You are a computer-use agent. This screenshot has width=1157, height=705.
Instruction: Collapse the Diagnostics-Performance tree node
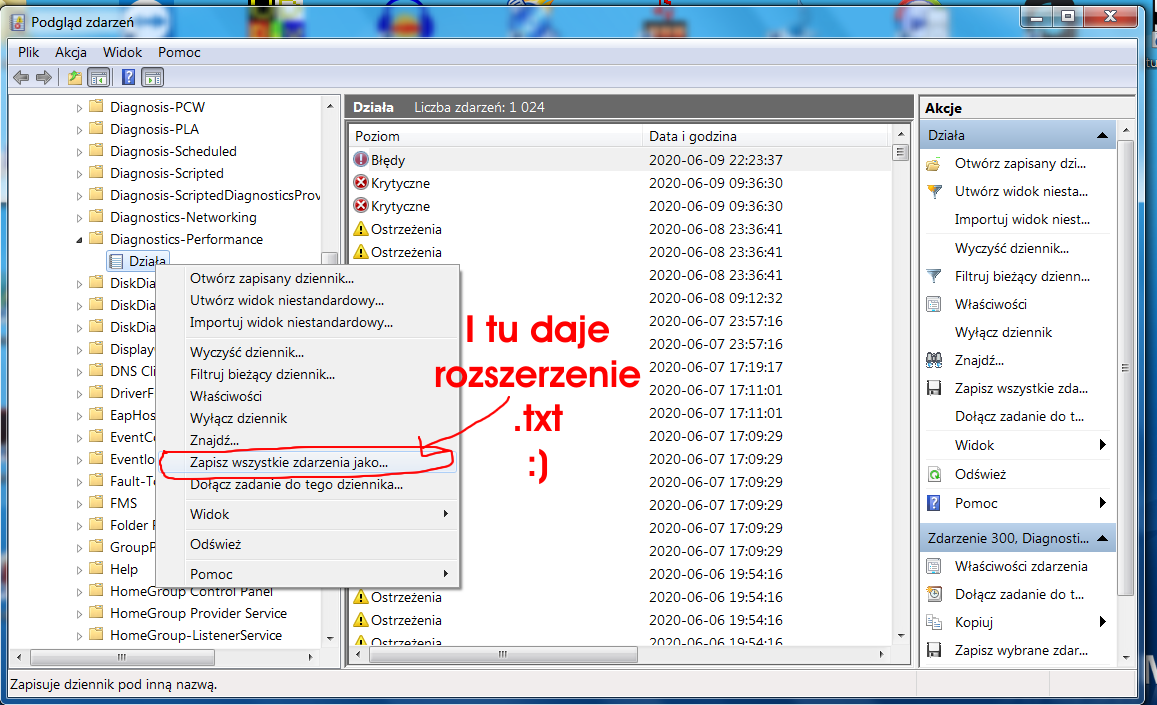pyautogui.click(x=80, y=240)
